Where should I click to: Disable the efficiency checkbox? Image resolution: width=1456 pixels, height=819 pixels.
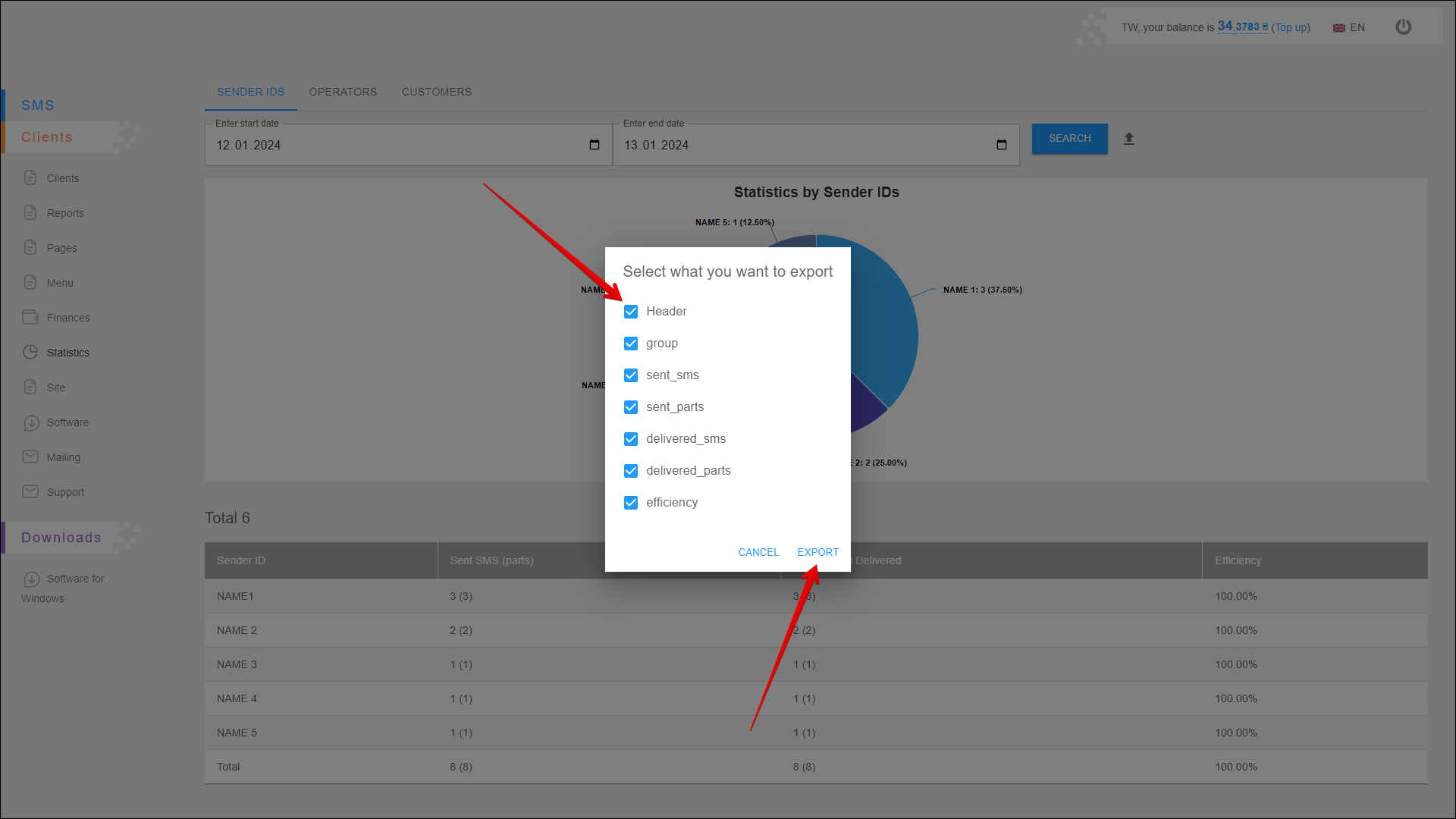[631, 503]
